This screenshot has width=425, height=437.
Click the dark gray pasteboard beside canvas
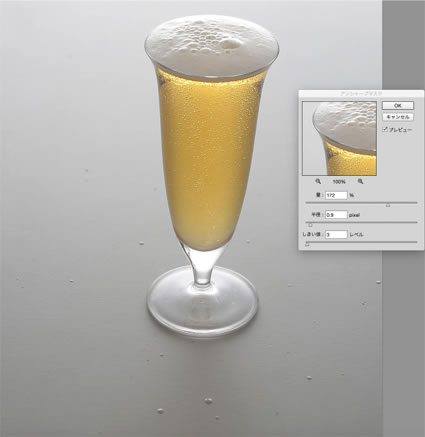click(x=403, y=333)
